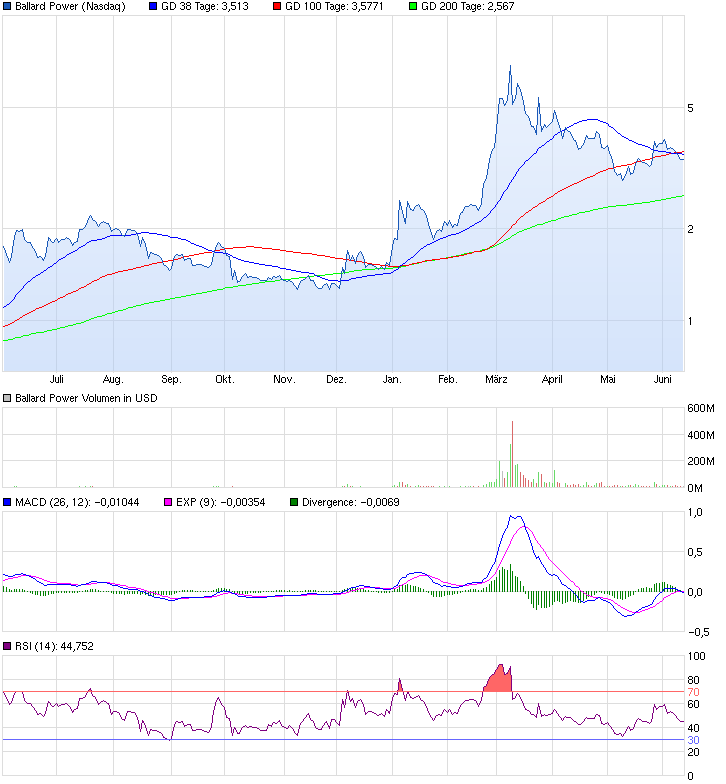
Task: Click the RSI axis value '40'
Action: pos(693,728)
